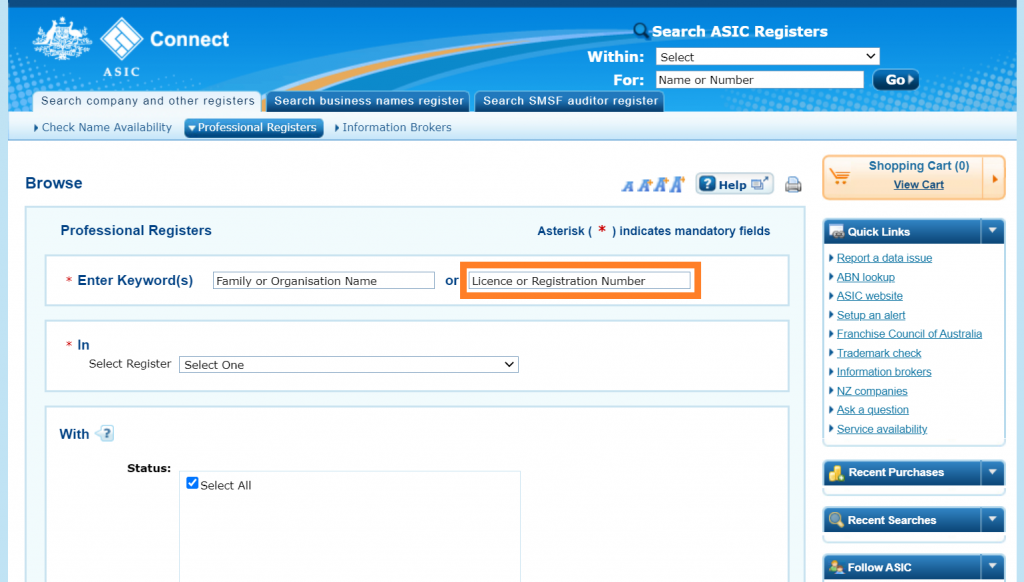Collapse the Quick Links panel
This screenshot has height=582, width=1024.
point(993,231)
